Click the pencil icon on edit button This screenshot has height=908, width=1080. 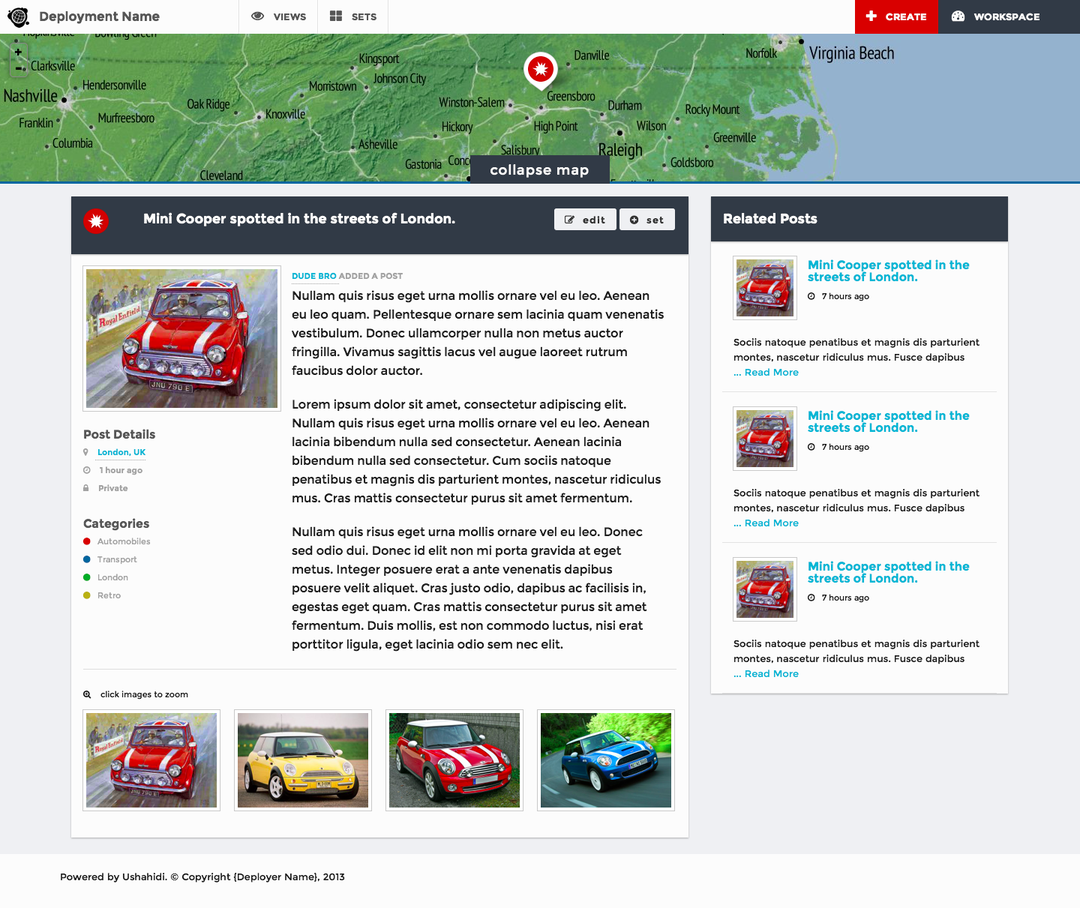(570, 220)
